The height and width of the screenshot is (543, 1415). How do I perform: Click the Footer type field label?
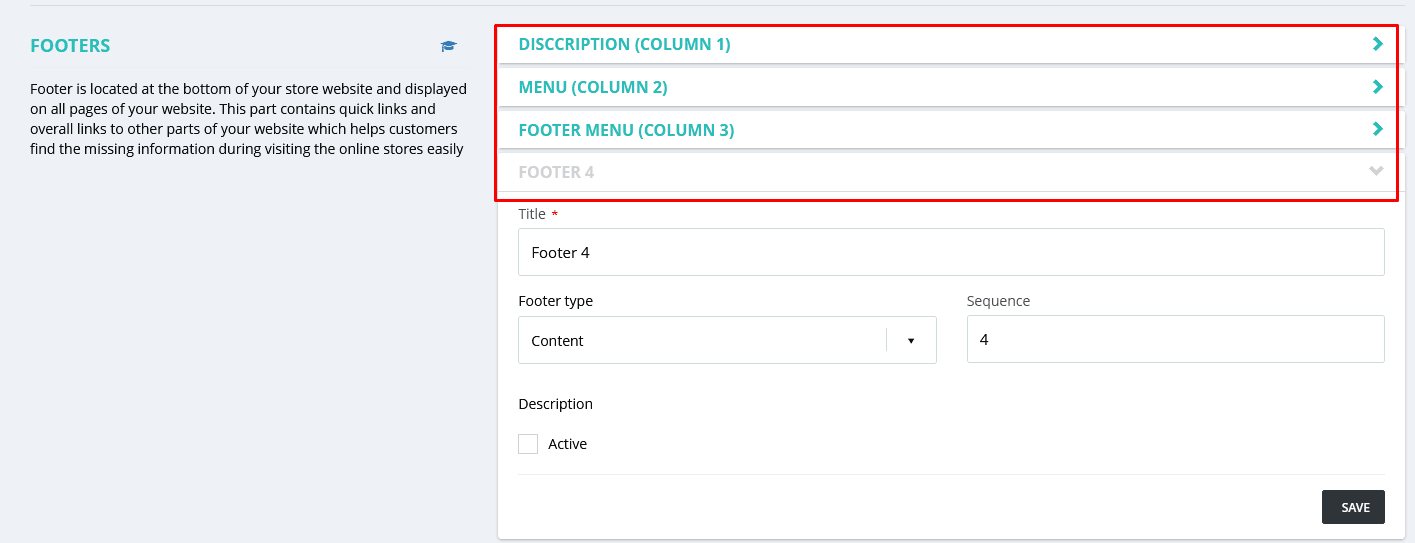pyautogui.click(x=555, y=301)
